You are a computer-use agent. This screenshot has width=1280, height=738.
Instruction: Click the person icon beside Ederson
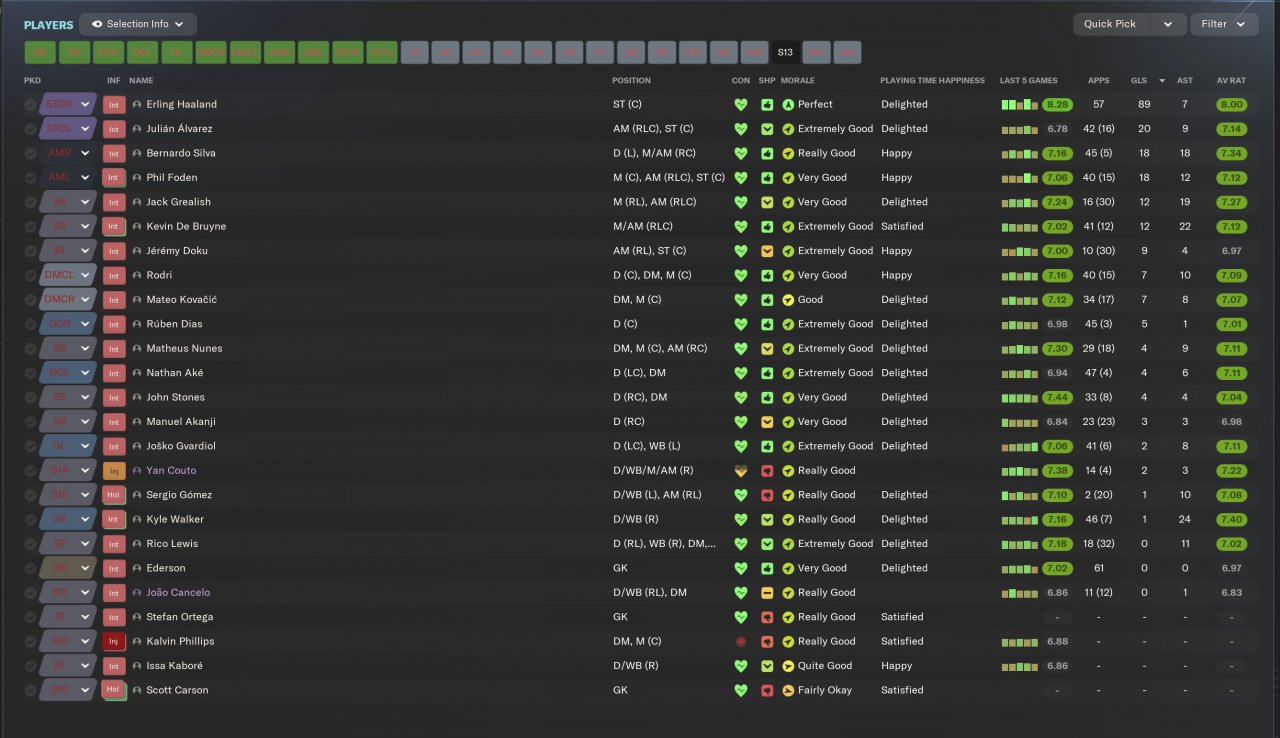[x=137, y=568]
